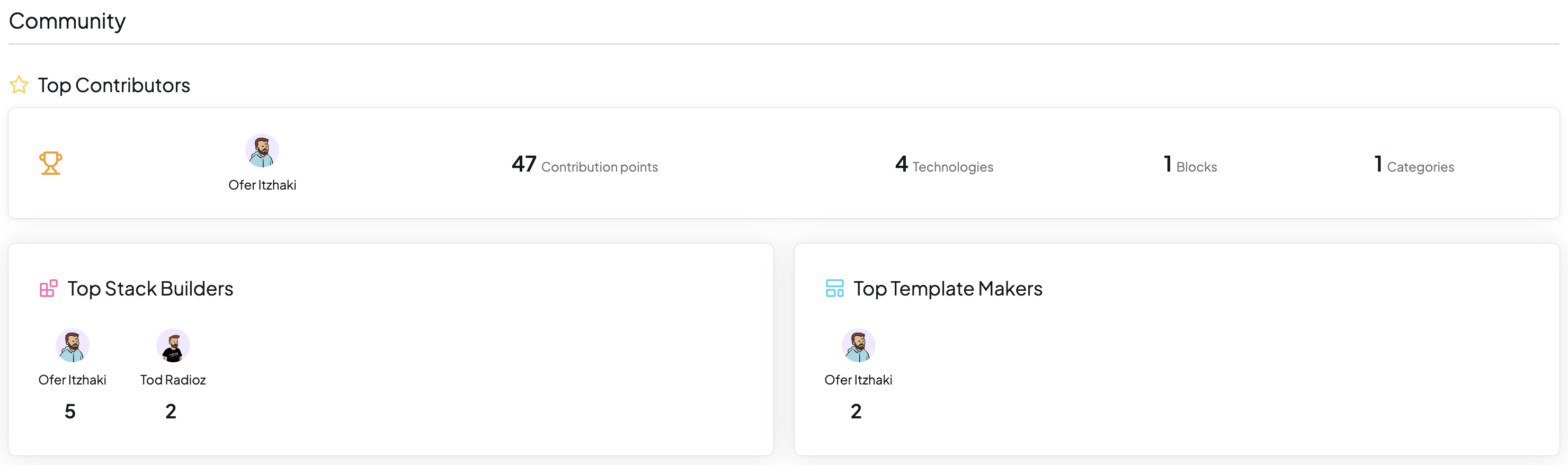Click the Ofer Itzhaki name in Top Contributors
Screen dimensions: 1568x465
click(262, 185)
